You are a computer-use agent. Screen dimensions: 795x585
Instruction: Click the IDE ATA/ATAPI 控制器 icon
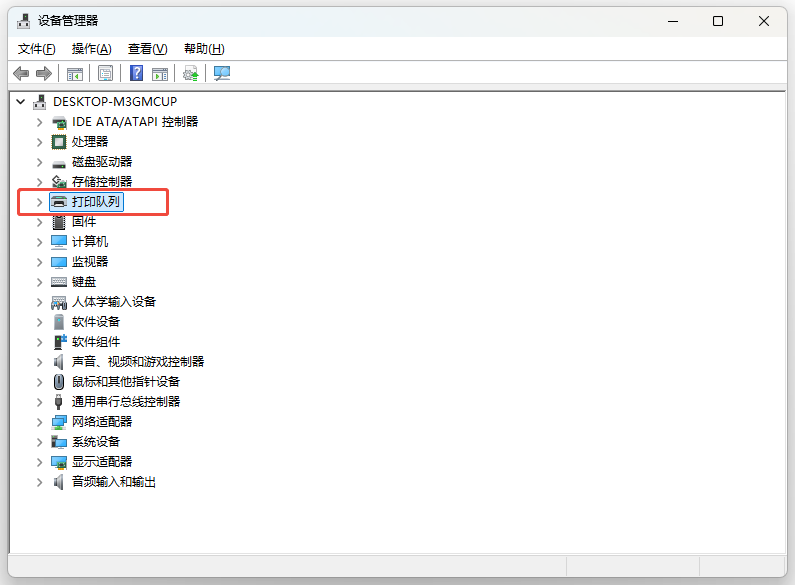[x=59, y=122]
